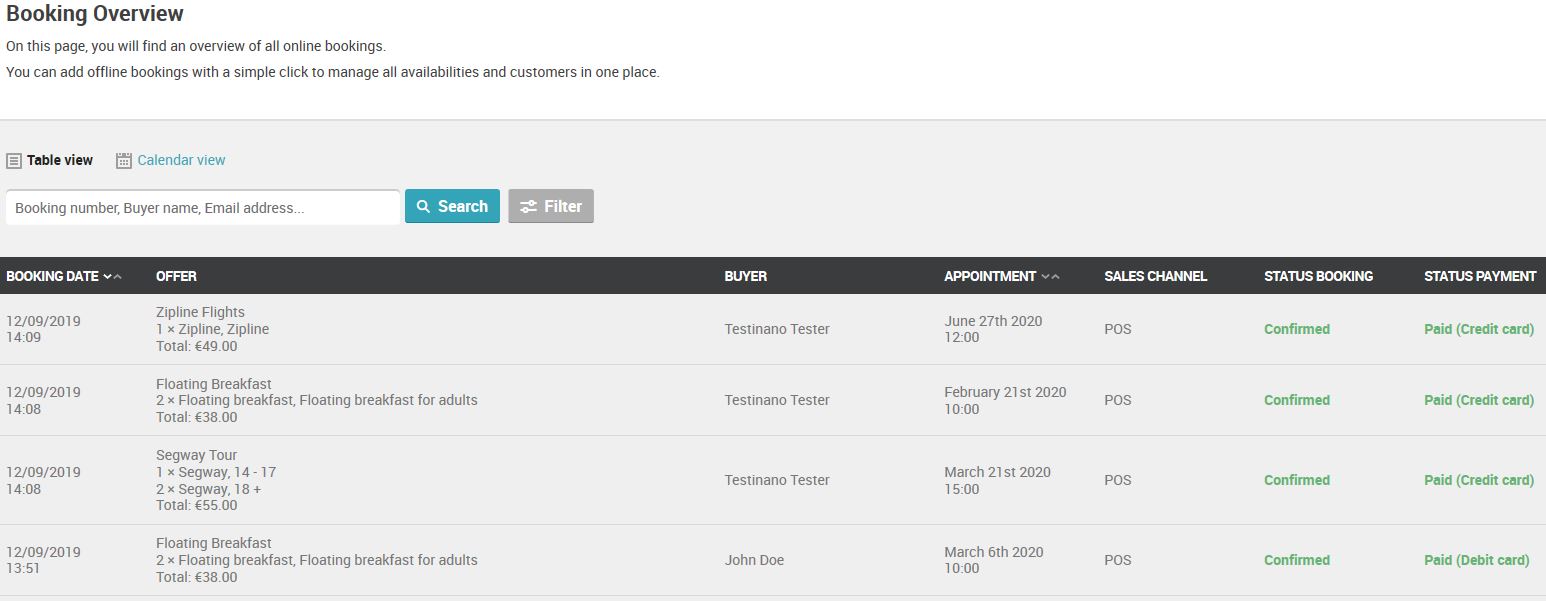Click the Booking Overview page heading

[x=95, y=14]
